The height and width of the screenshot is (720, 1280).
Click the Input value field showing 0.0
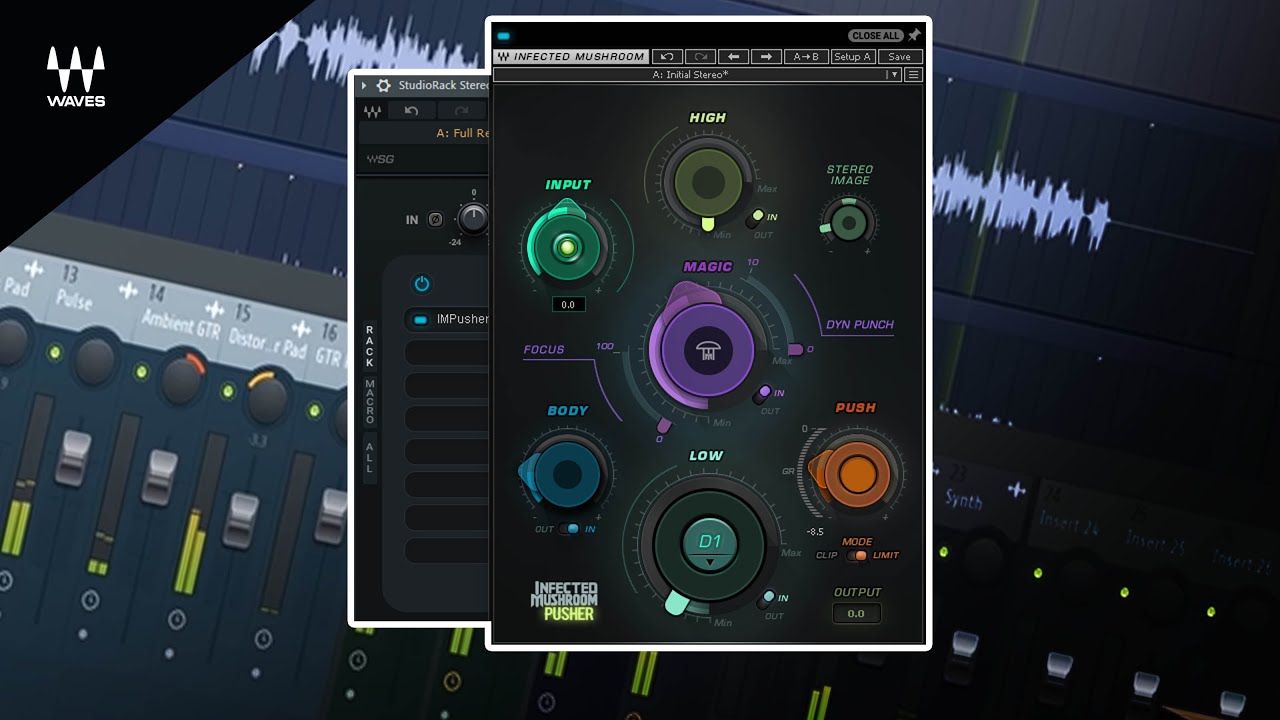pos(568,304)
